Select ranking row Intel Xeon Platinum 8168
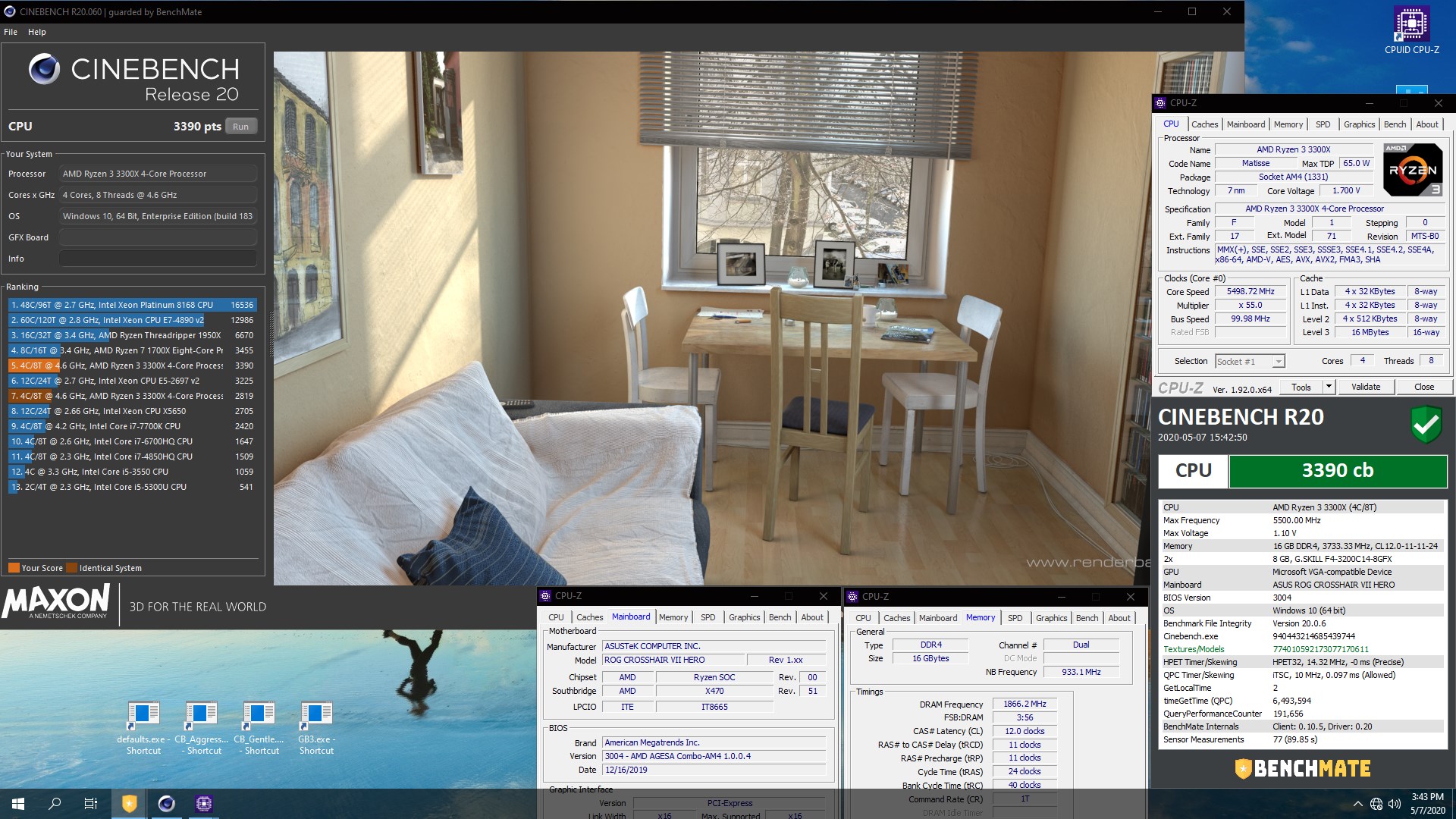Screen dimensions: 1456x819 [x=132, y=305]
